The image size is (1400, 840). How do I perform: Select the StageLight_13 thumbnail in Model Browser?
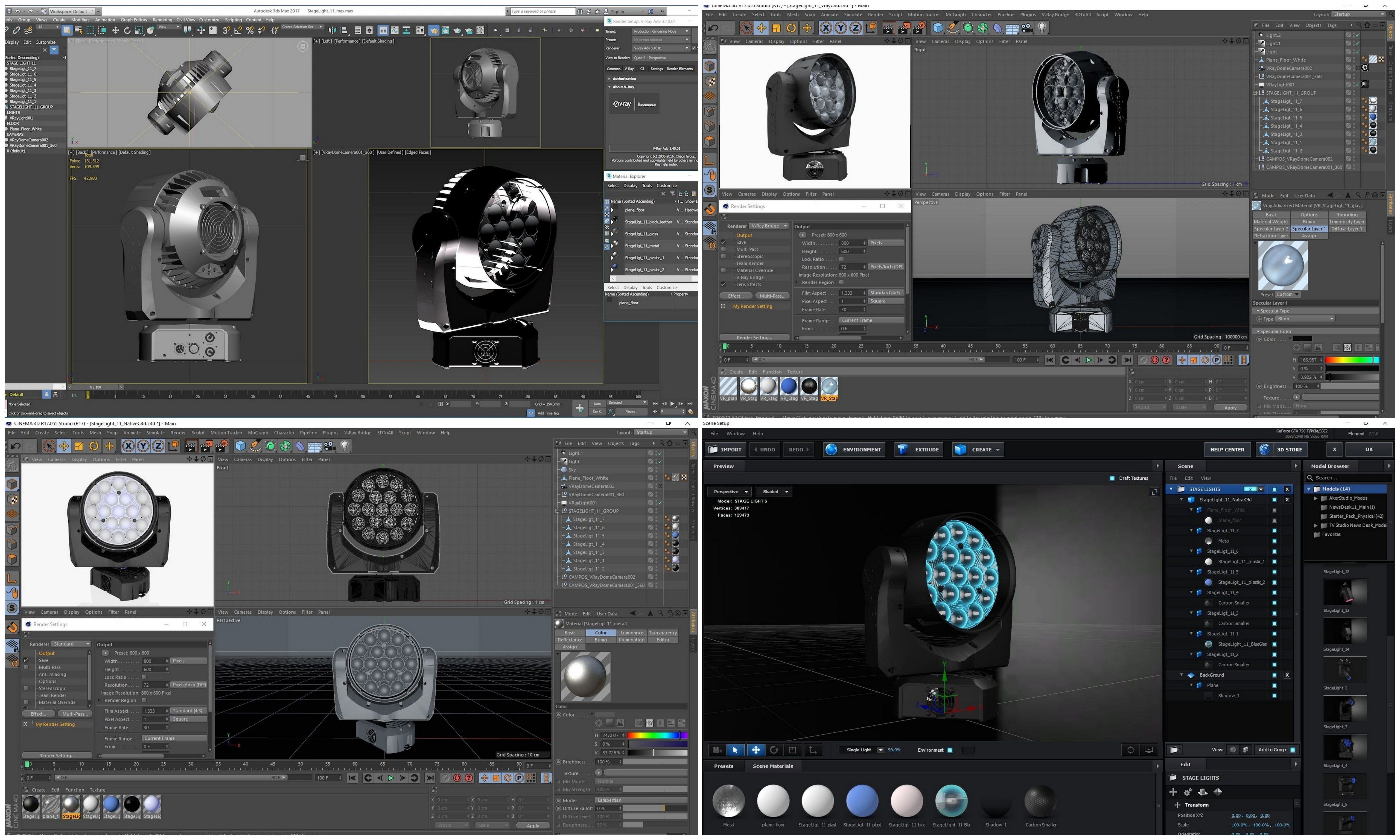pyautogui.click(x=1344, y=592)
